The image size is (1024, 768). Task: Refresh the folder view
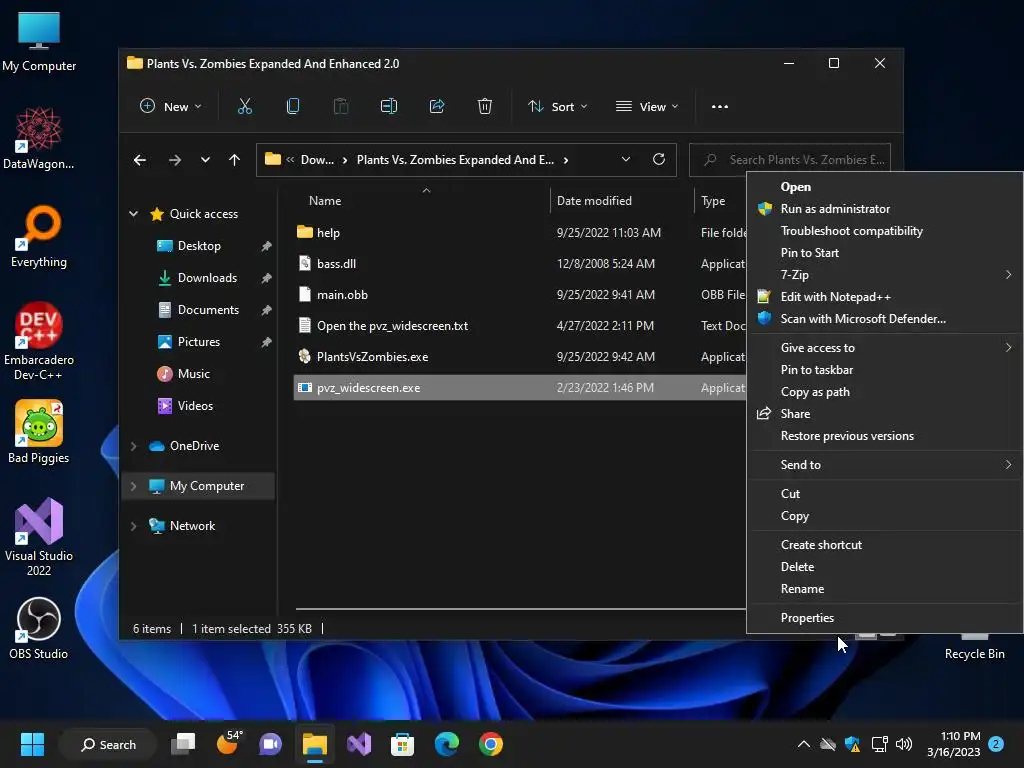(x=659, y=159)
